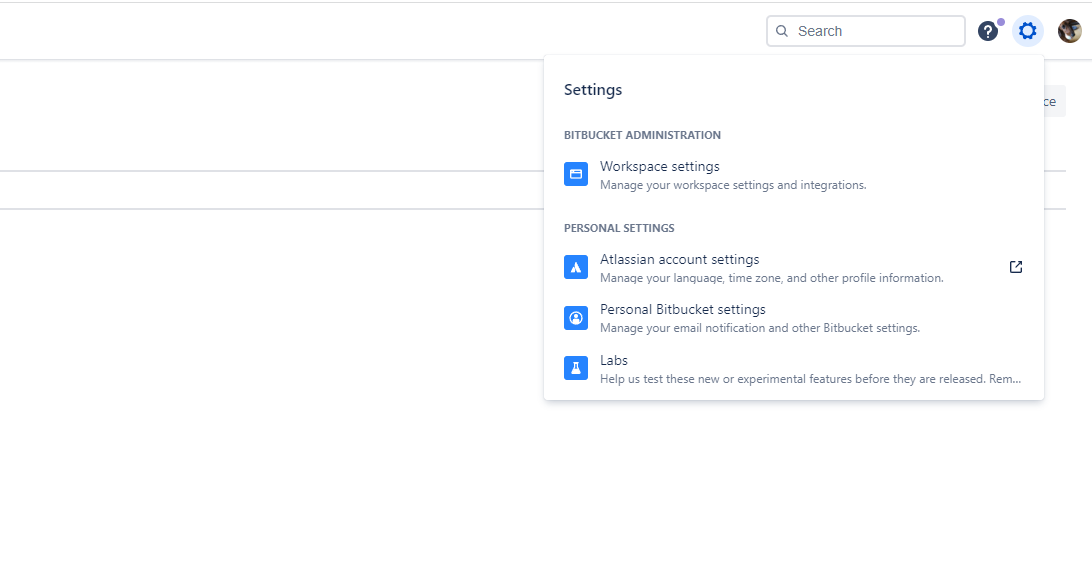The image size is (1092, 582).
Task: Click 'Manage your email notification' description
Action: [760, 328]
